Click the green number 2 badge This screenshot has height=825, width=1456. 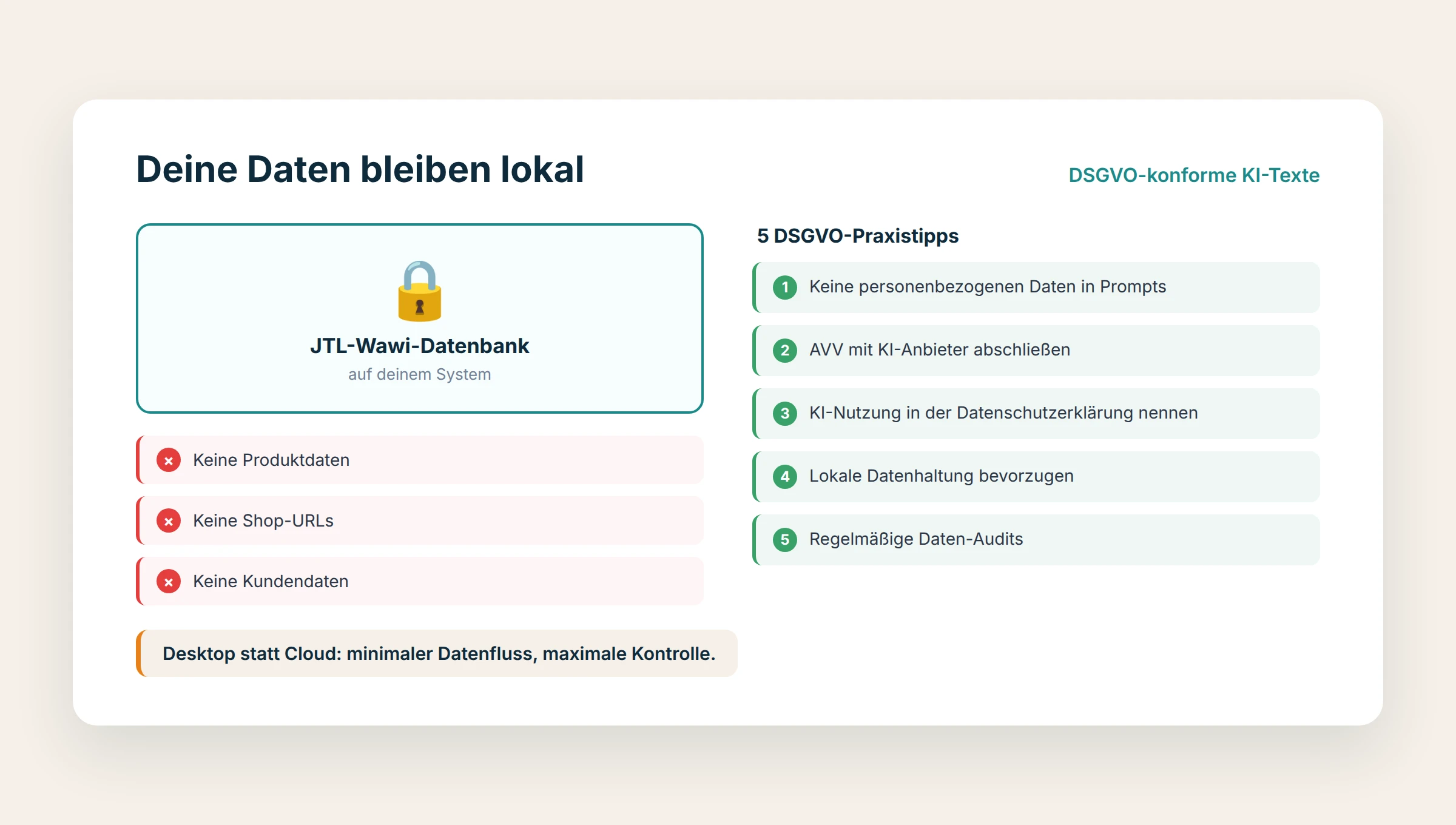point(785,350)
